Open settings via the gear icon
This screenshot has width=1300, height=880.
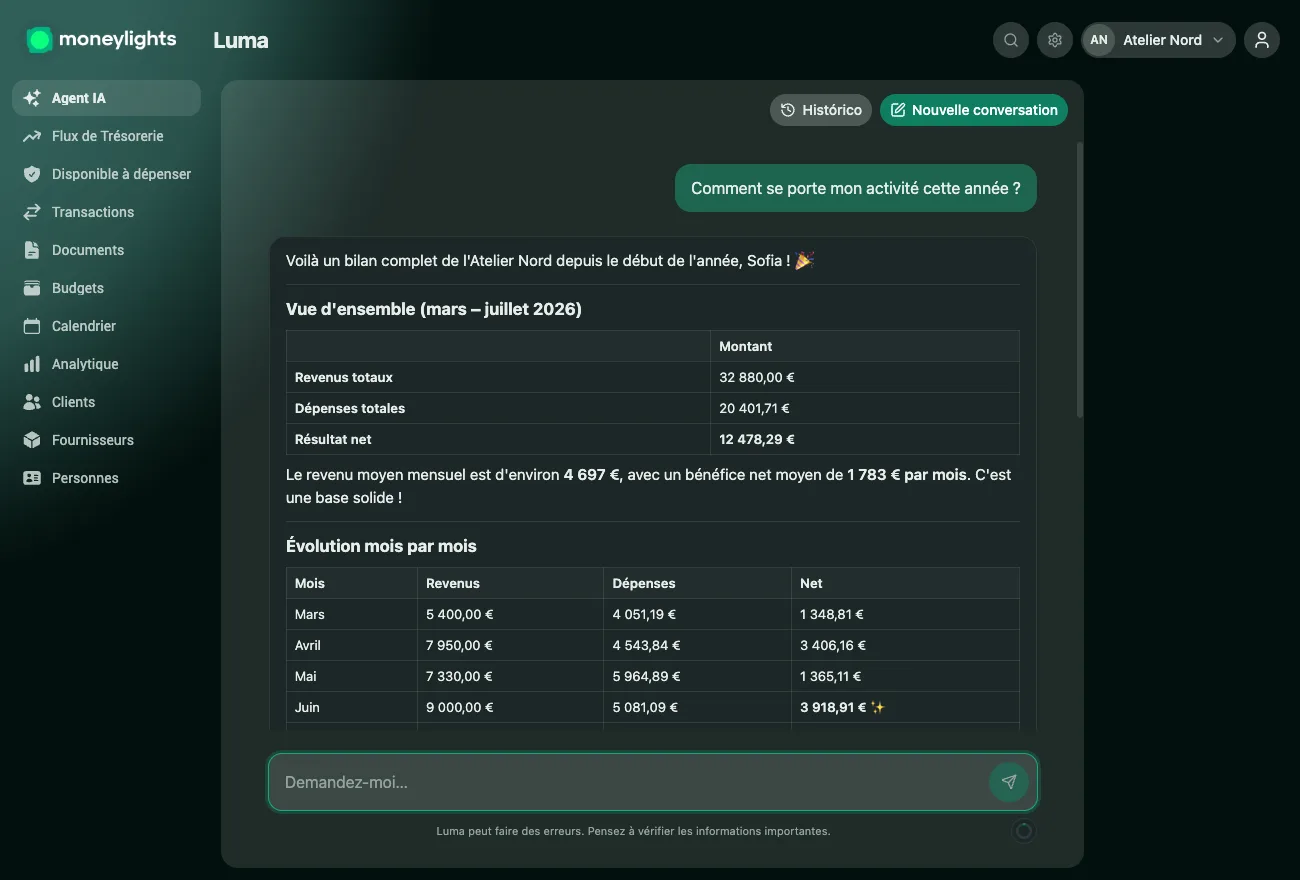coord(1055,40)
